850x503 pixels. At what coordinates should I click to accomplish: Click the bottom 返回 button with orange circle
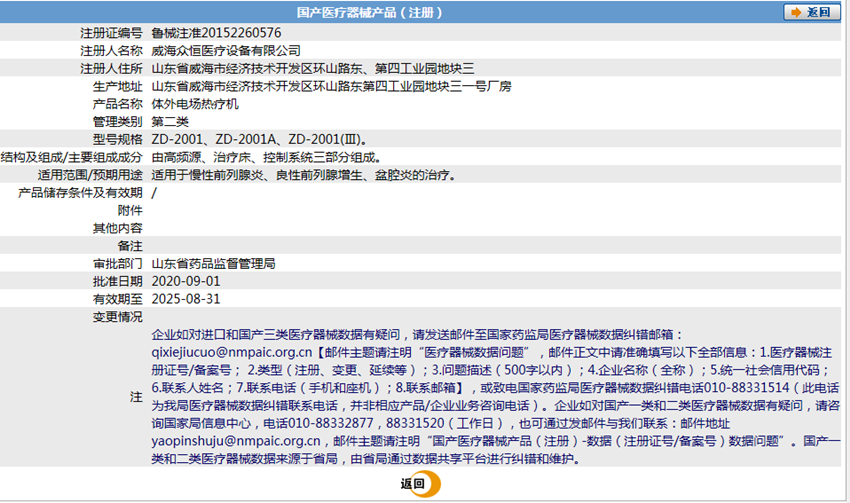(x=420, y=484)
